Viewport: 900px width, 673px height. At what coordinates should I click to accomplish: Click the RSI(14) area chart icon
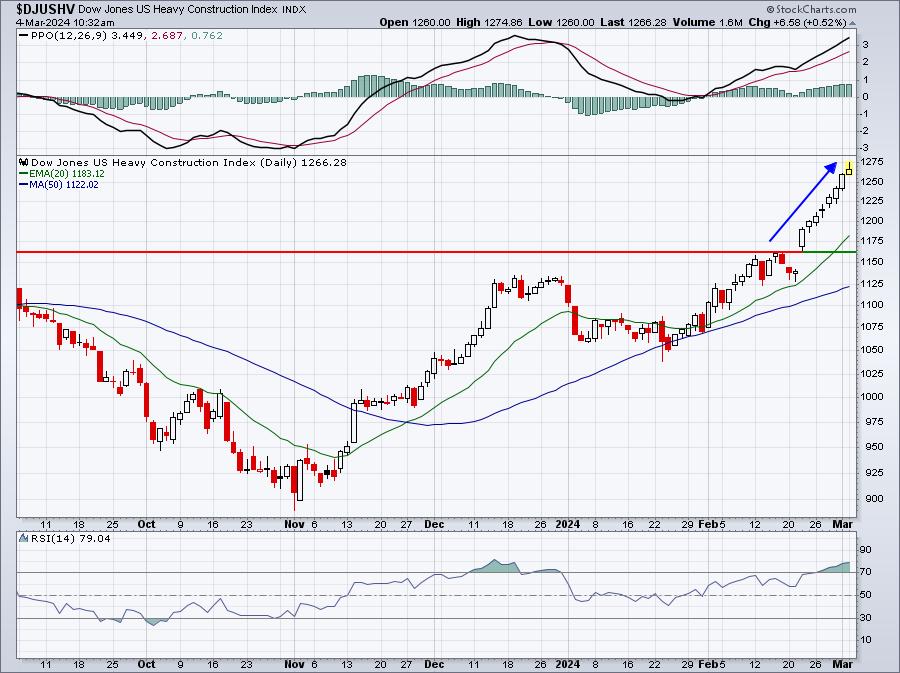click(24, 538)
